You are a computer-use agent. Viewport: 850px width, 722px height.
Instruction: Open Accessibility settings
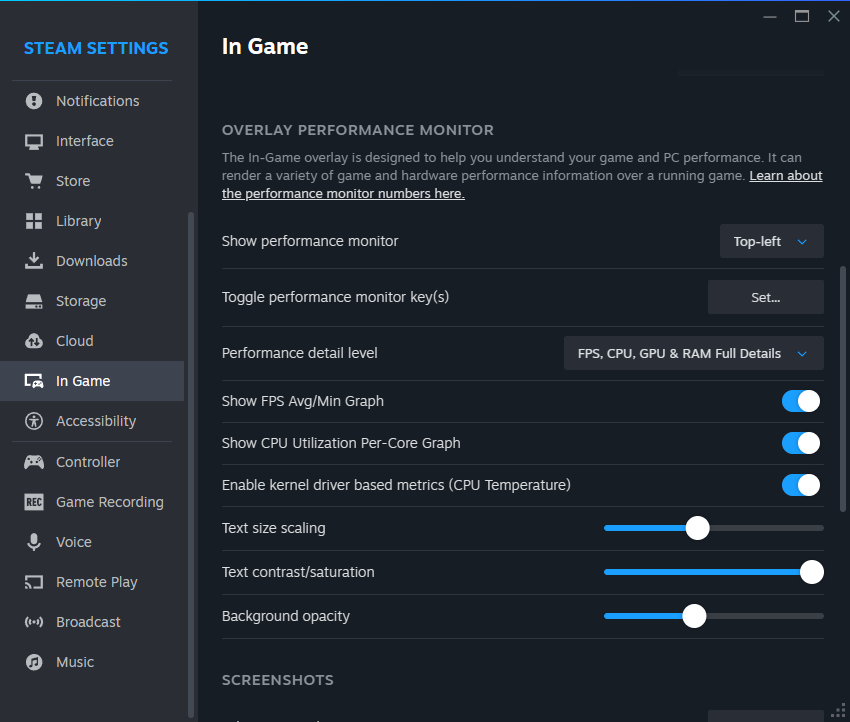(92, 421)
